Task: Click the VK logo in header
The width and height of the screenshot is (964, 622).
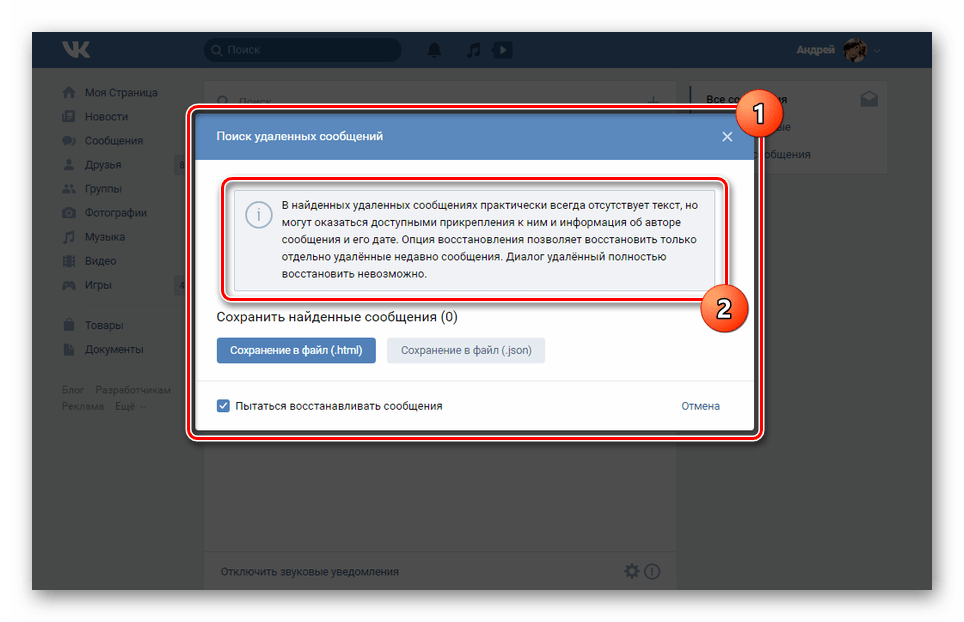Action: pyautogui.click(x=76, y=49)
